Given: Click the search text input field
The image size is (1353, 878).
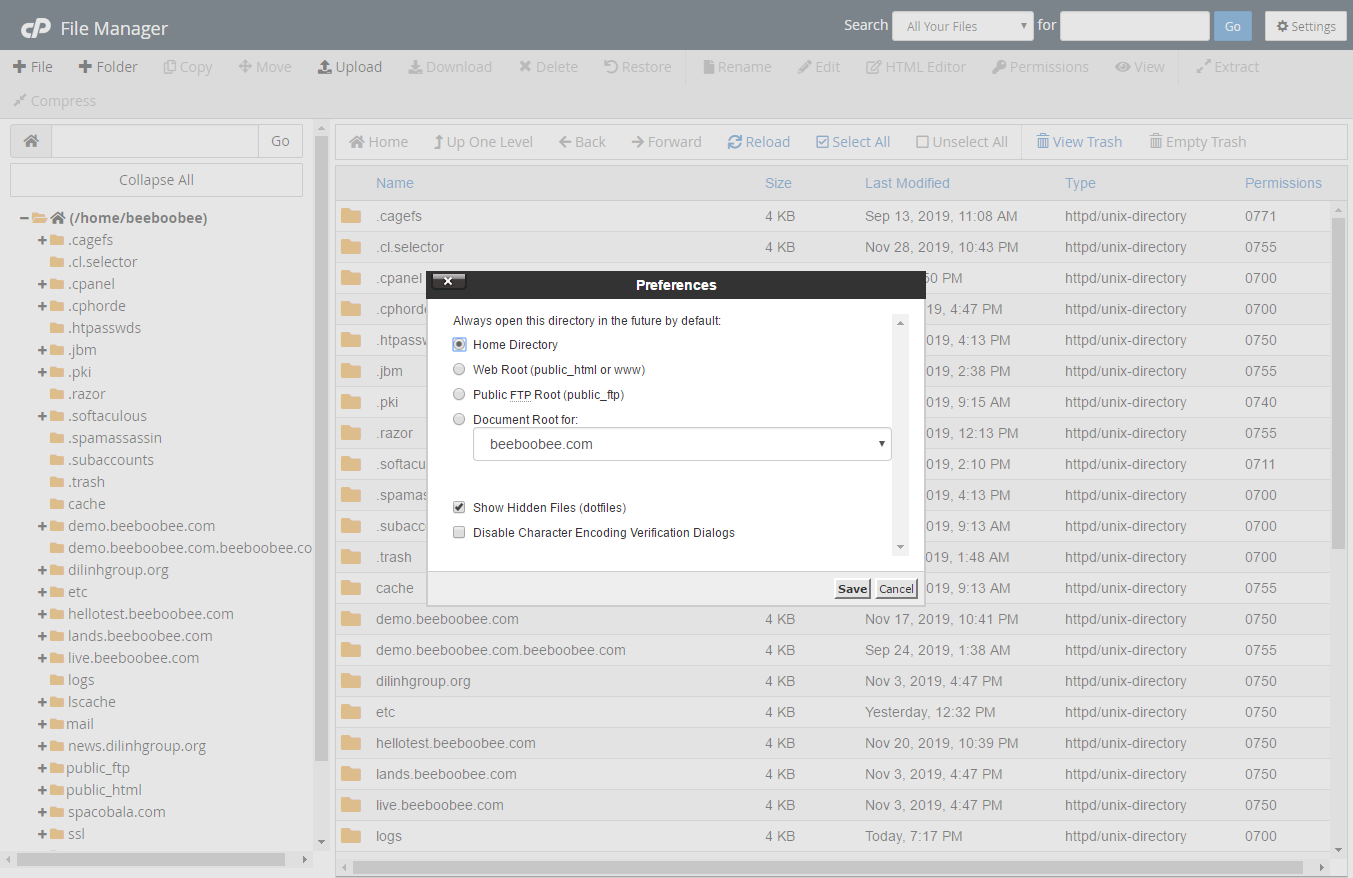Looking at the screenshot, I should pos(1135,26).
